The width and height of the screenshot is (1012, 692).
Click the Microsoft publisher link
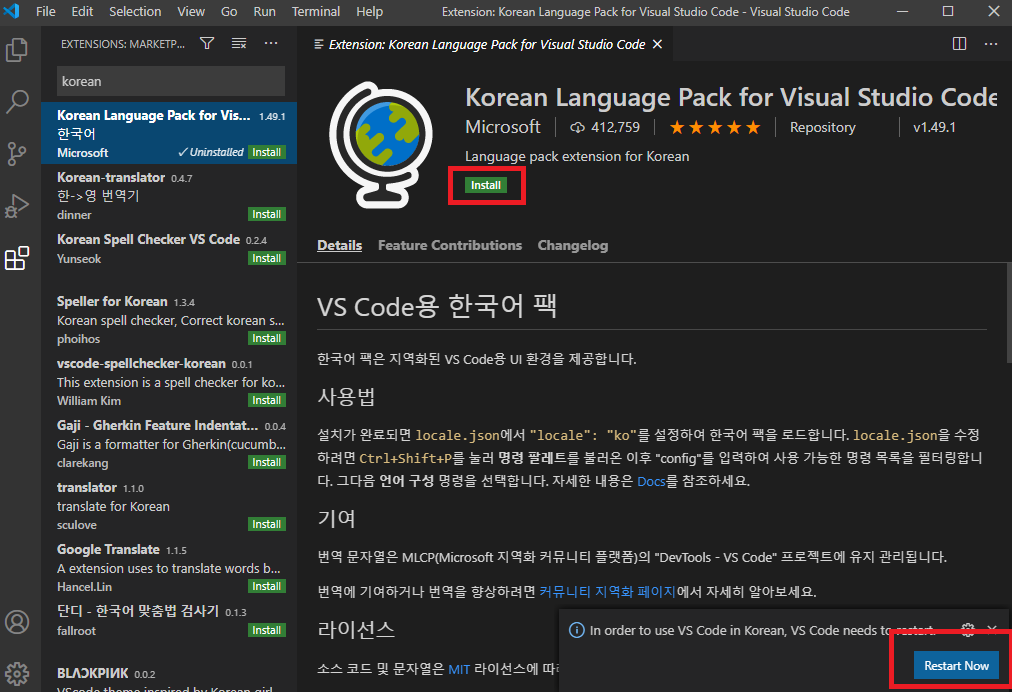point(503,127)
